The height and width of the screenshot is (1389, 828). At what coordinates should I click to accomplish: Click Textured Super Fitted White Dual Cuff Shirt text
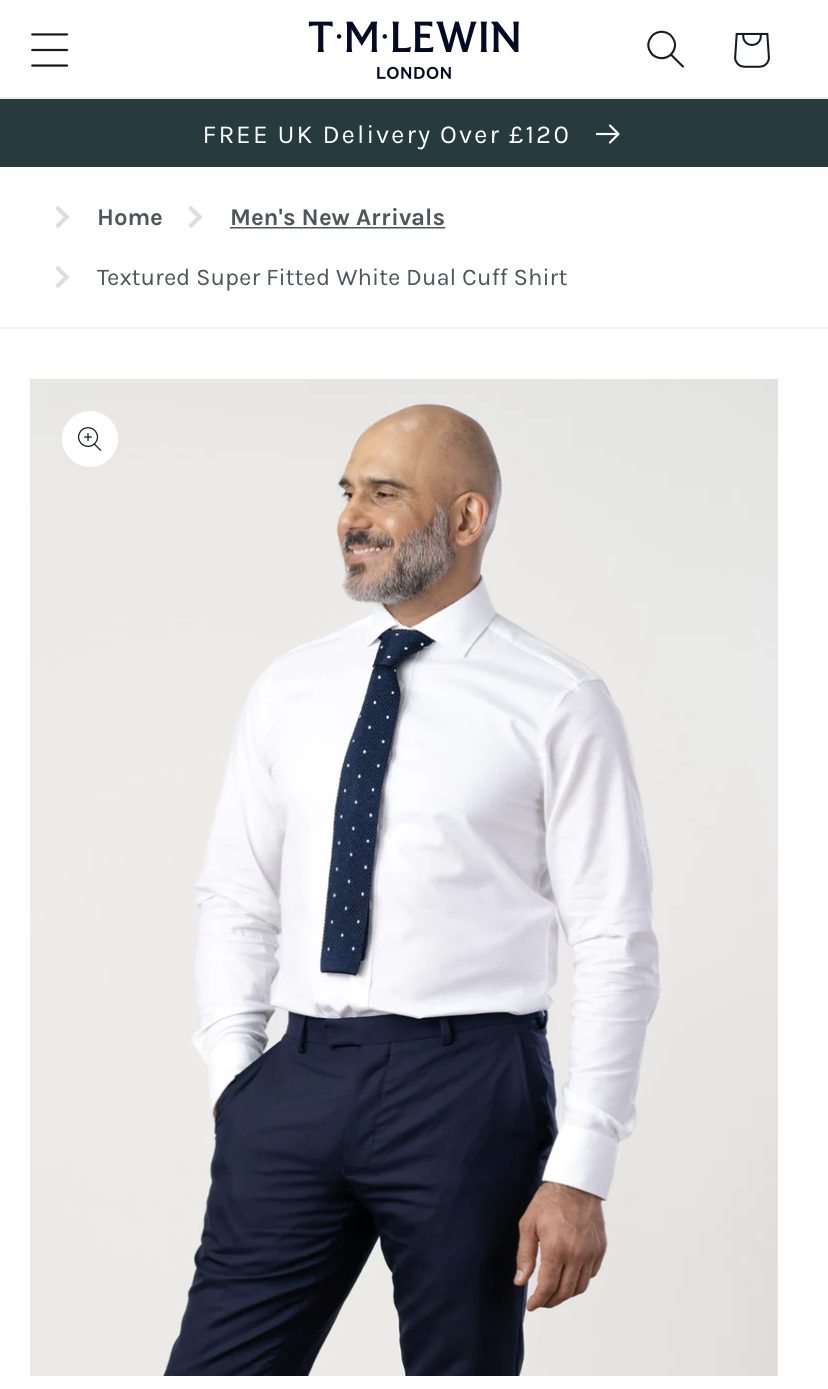[332, 277]
